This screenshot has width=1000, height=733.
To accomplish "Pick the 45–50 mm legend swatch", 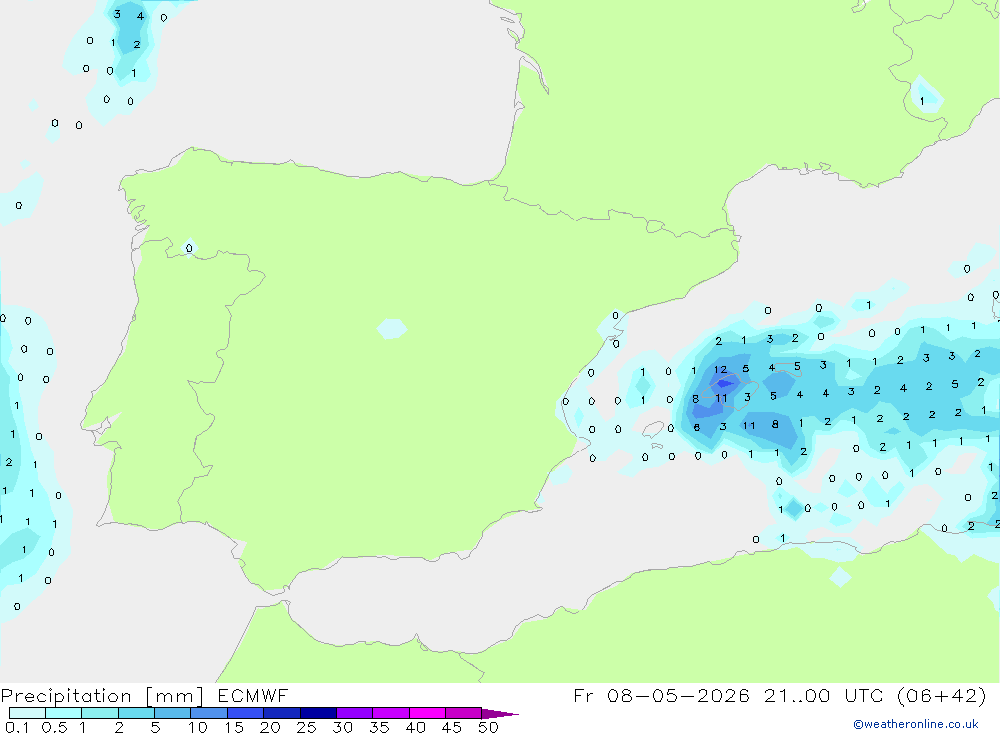I will [x=464, y=713].
